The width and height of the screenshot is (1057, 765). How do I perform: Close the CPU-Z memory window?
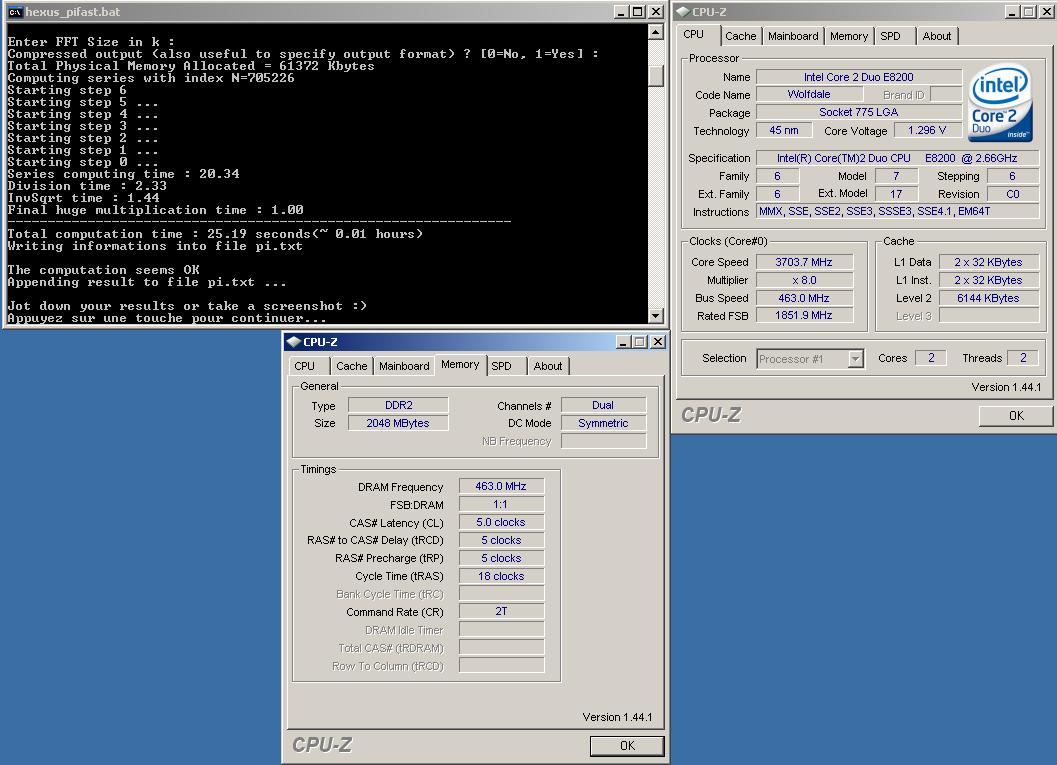click(x=657, y=342)
